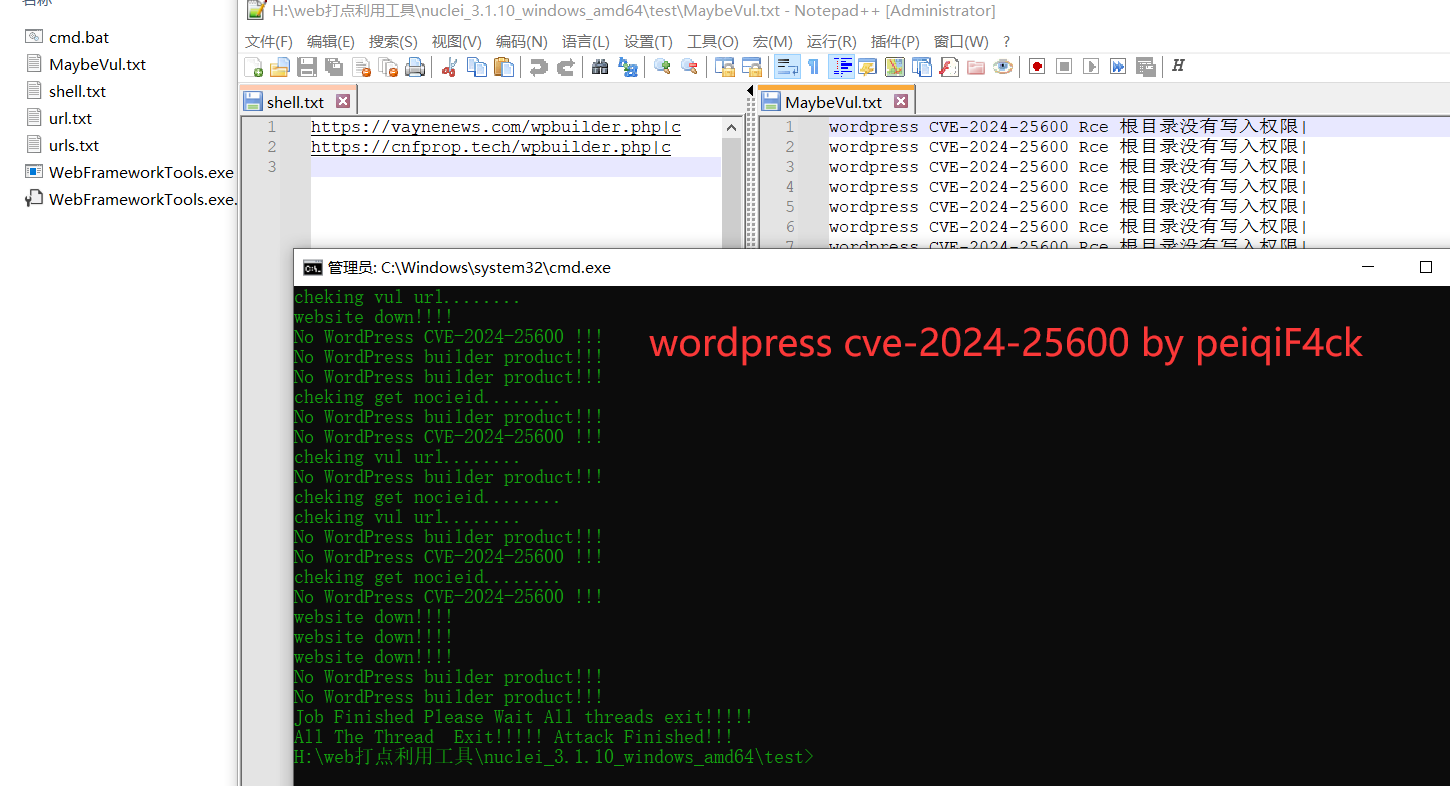Image resolution: width=1450 pixels, height=786 pixels.
Task: Open the 设置(T) menu
Action: click(x=648, y=41)
